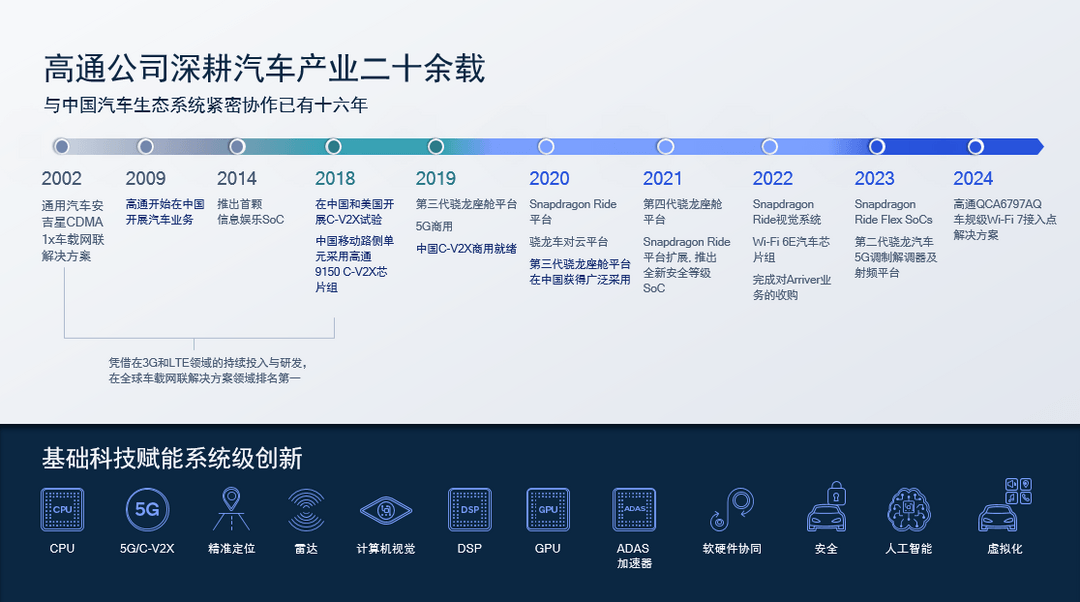Click the footnote 凭借在3G和LTE领域的持续投入与研发

coord(207,363)
